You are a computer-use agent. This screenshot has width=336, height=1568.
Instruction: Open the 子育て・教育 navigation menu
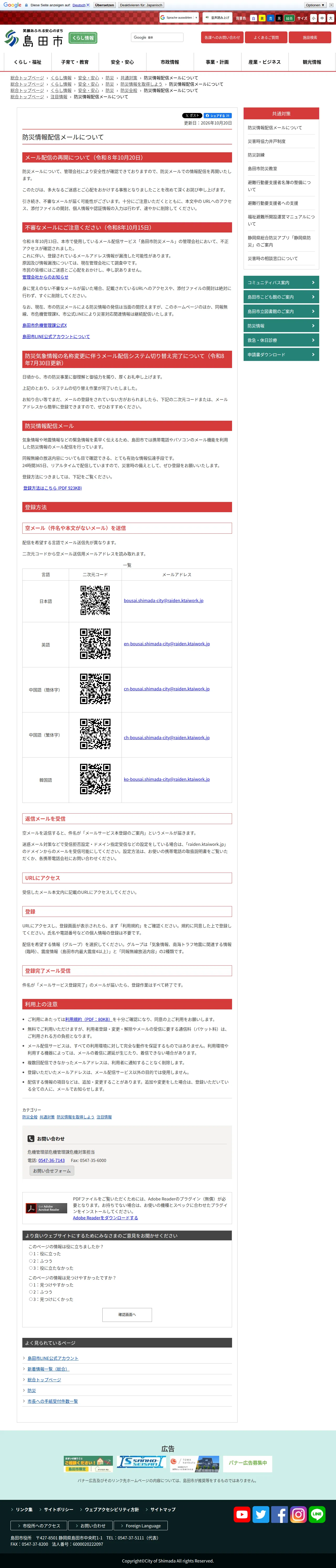[75, 62]
